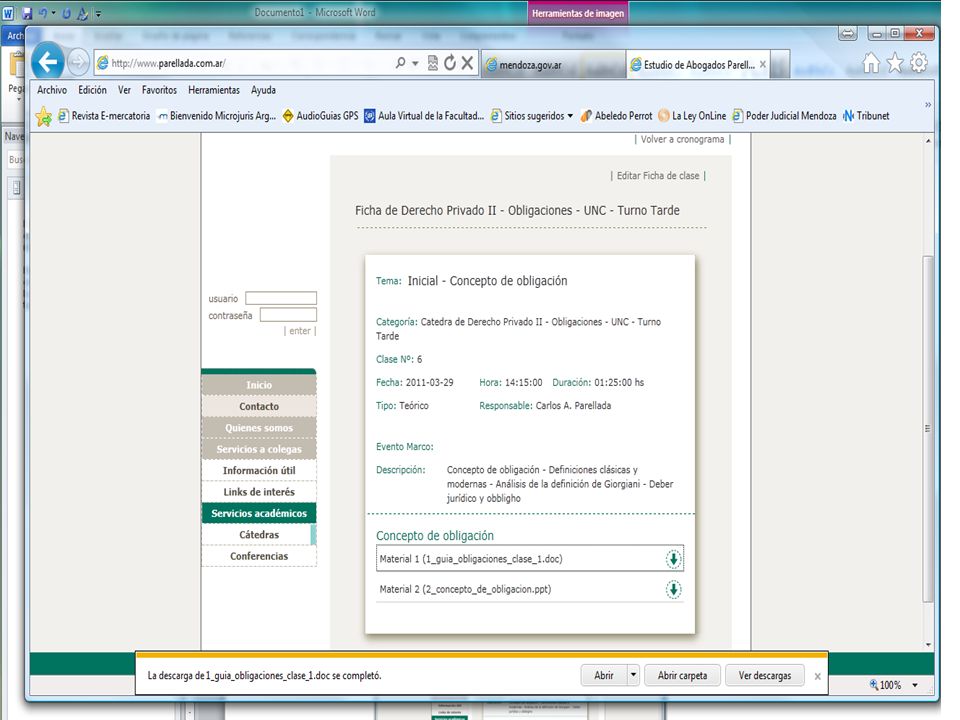
Task: Open Conferencias in the side menu
Action: point(259,556)
